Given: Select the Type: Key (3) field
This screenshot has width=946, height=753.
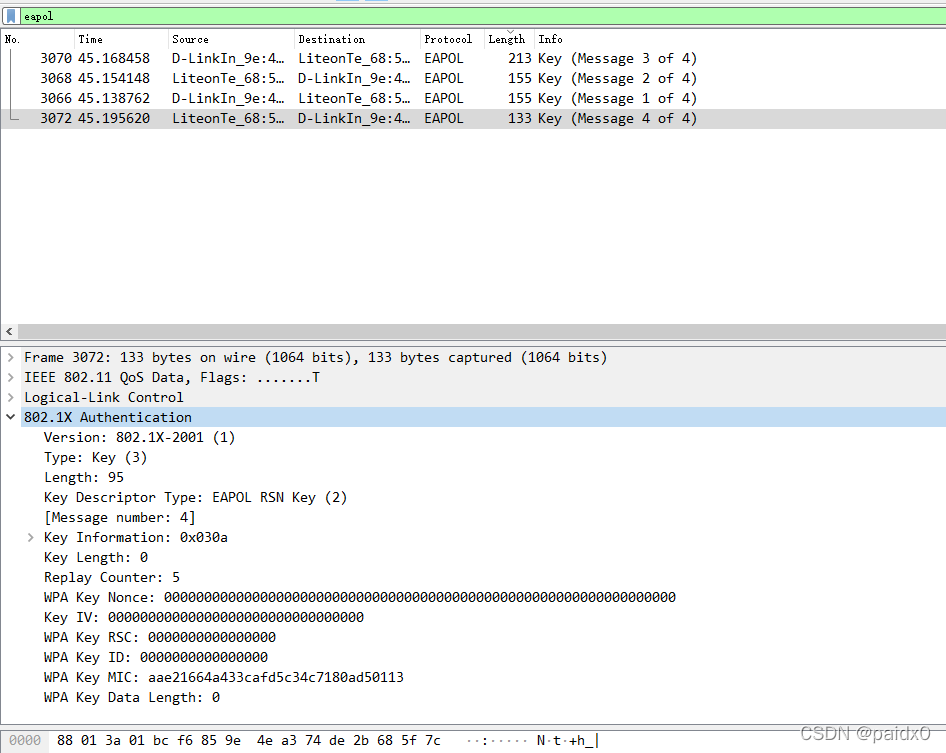Looking at the screenshot, I should (95, 457).
